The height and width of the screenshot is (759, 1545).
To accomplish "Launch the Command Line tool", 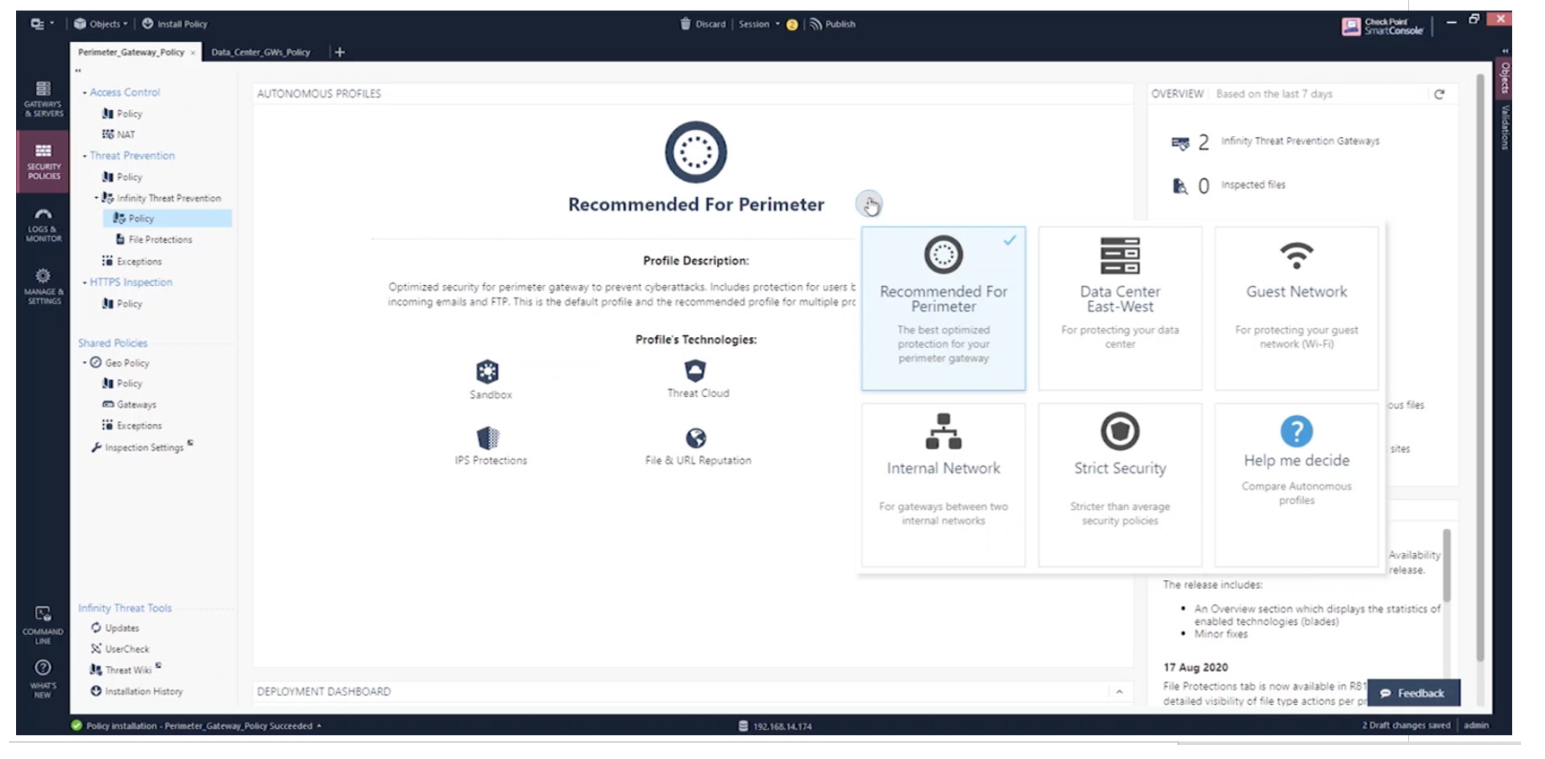I will point(43,625).
